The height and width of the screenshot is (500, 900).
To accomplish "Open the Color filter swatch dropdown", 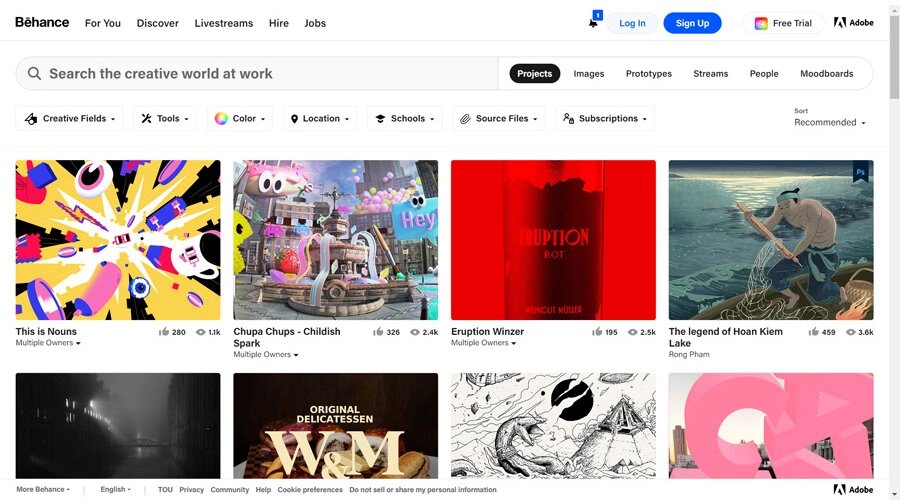I will tap(239, 118).
